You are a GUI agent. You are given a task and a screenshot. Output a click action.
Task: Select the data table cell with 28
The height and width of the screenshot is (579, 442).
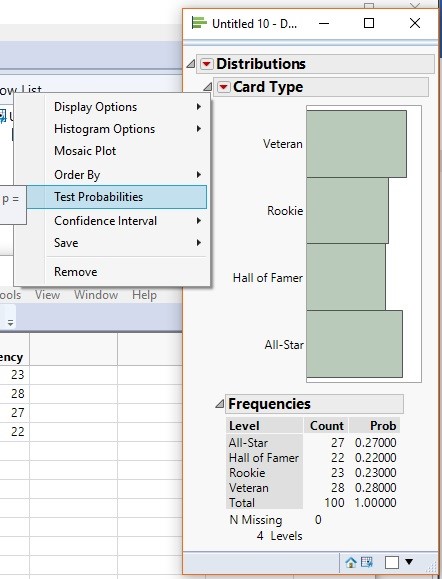click(14, 394)
